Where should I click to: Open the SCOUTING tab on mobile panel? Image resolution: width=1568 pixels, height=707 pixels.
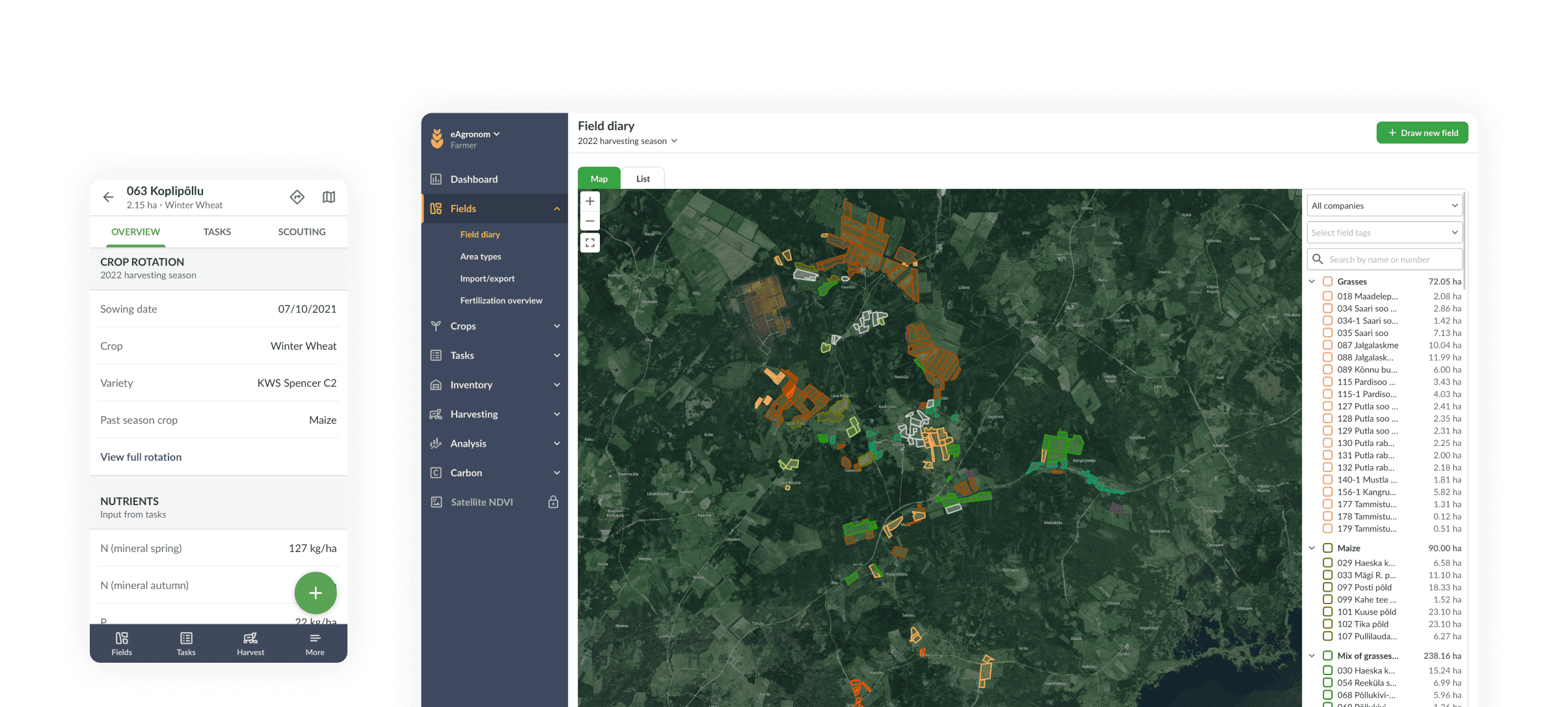302,232
